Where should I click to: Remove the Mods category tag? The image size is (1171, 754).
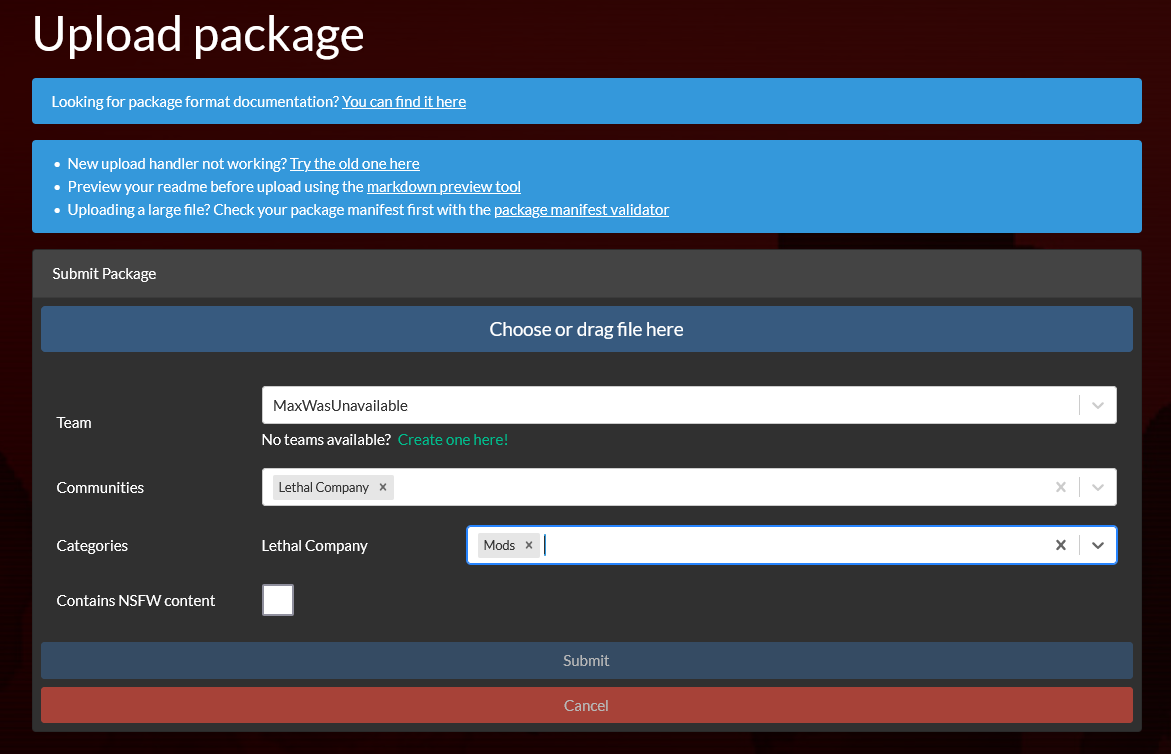tap(528, 544)
